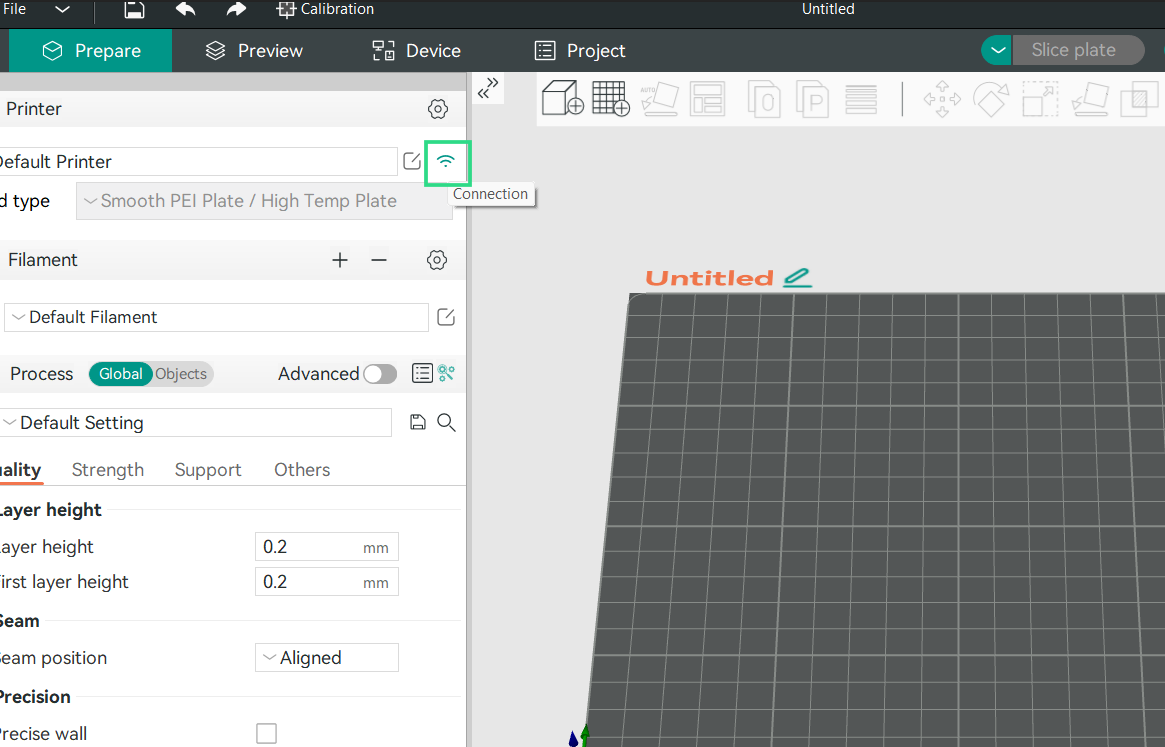Viewport: 1165px width, 747px height.
Task: Open Printer settings gear icon
Action: (x=437, y=109)
